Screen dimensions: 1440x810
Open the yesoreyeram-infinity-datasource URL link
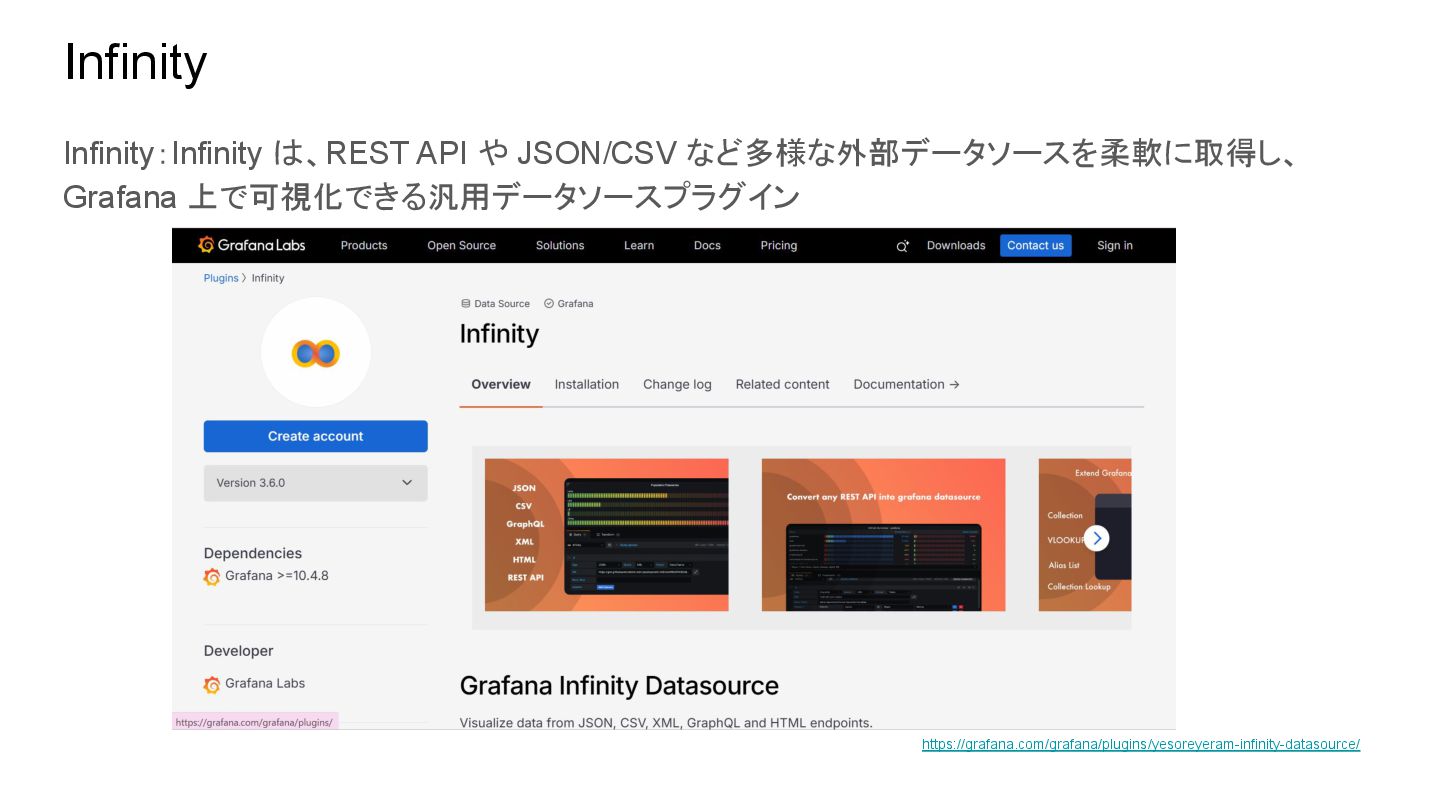(1141, 744)
